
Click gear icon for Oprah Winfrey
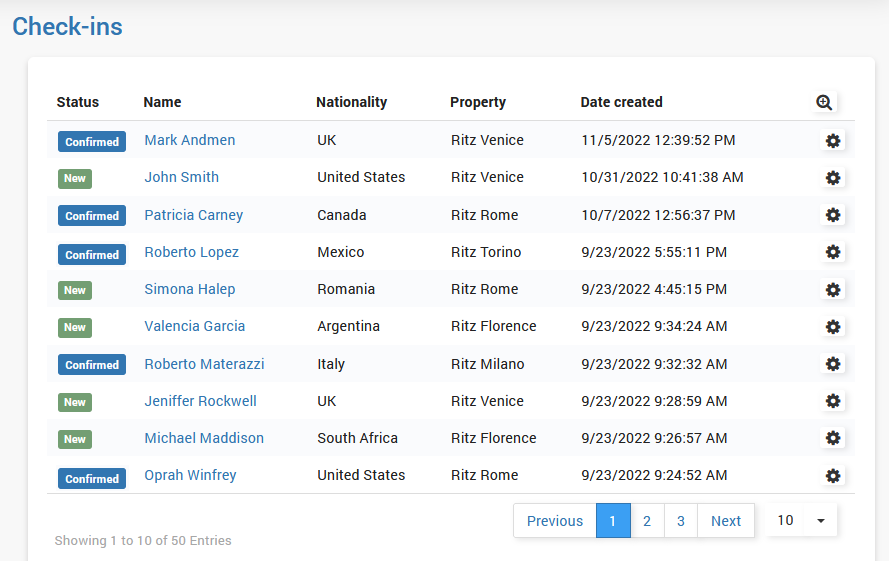click(833, 476)
